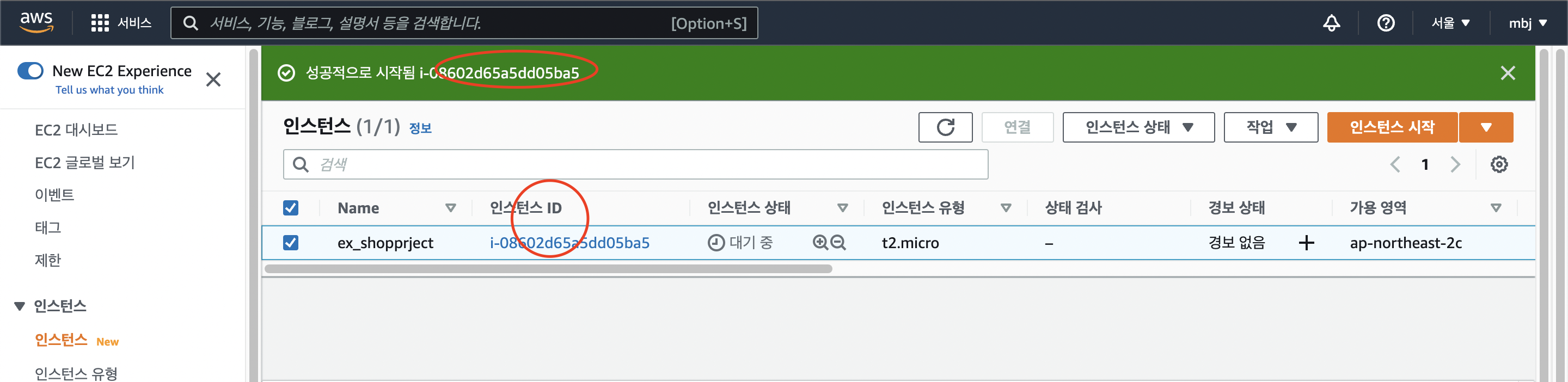Sort by Name column arrow
Image resolution: width=1568 pixels, height=382 pixels.
click(450, 208)
